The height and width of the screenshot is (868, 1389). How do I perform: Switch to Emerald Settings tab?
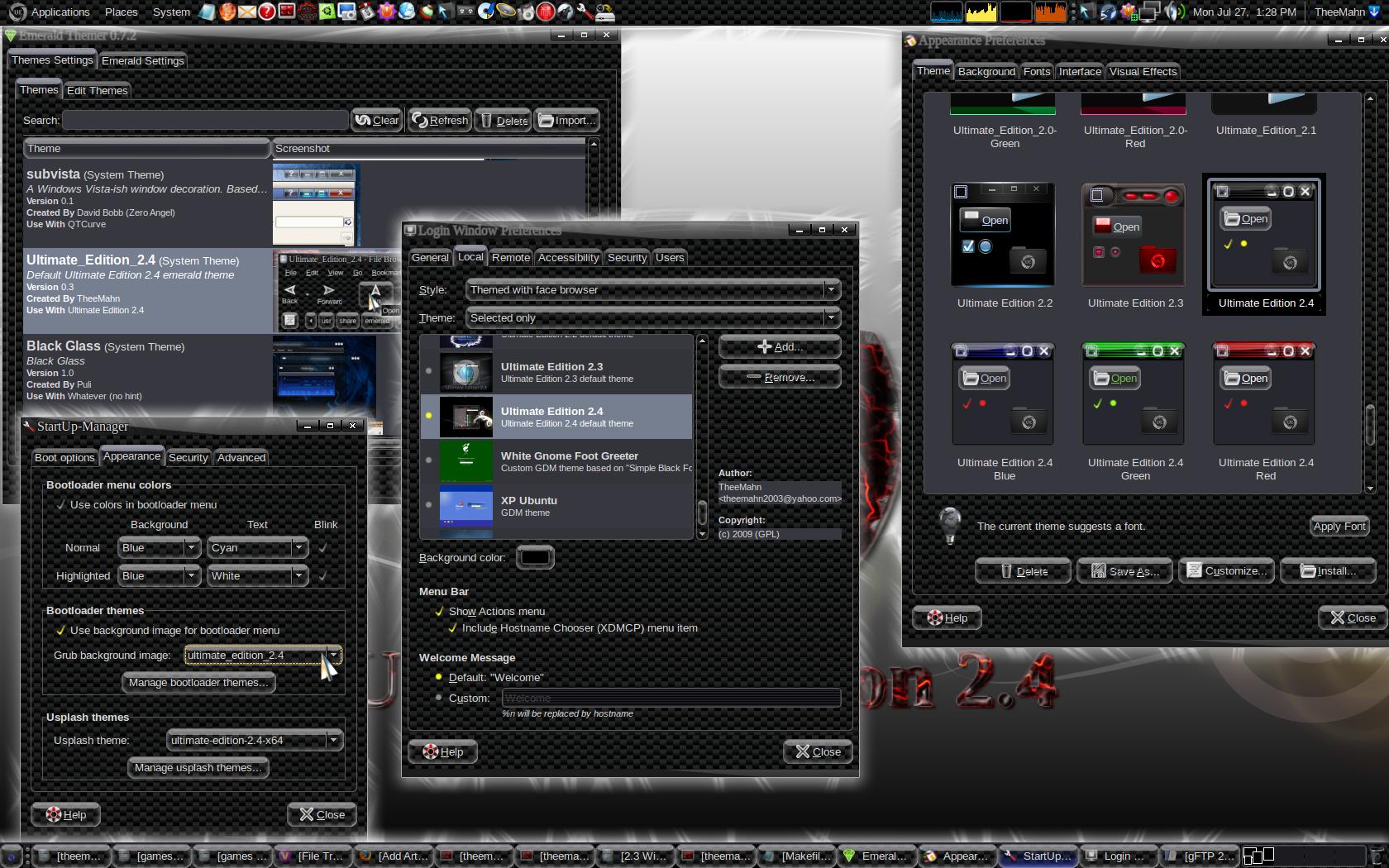(143, 60)
